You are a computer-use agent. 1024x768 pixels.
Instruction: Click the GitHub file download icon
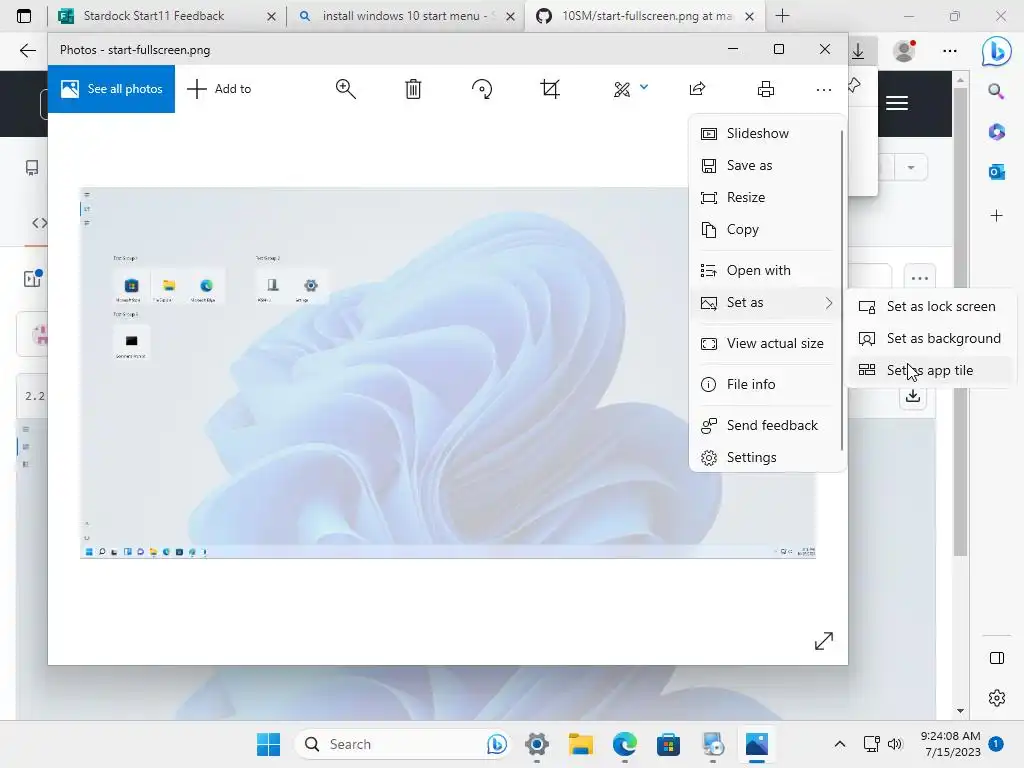(x=913, y=396)
